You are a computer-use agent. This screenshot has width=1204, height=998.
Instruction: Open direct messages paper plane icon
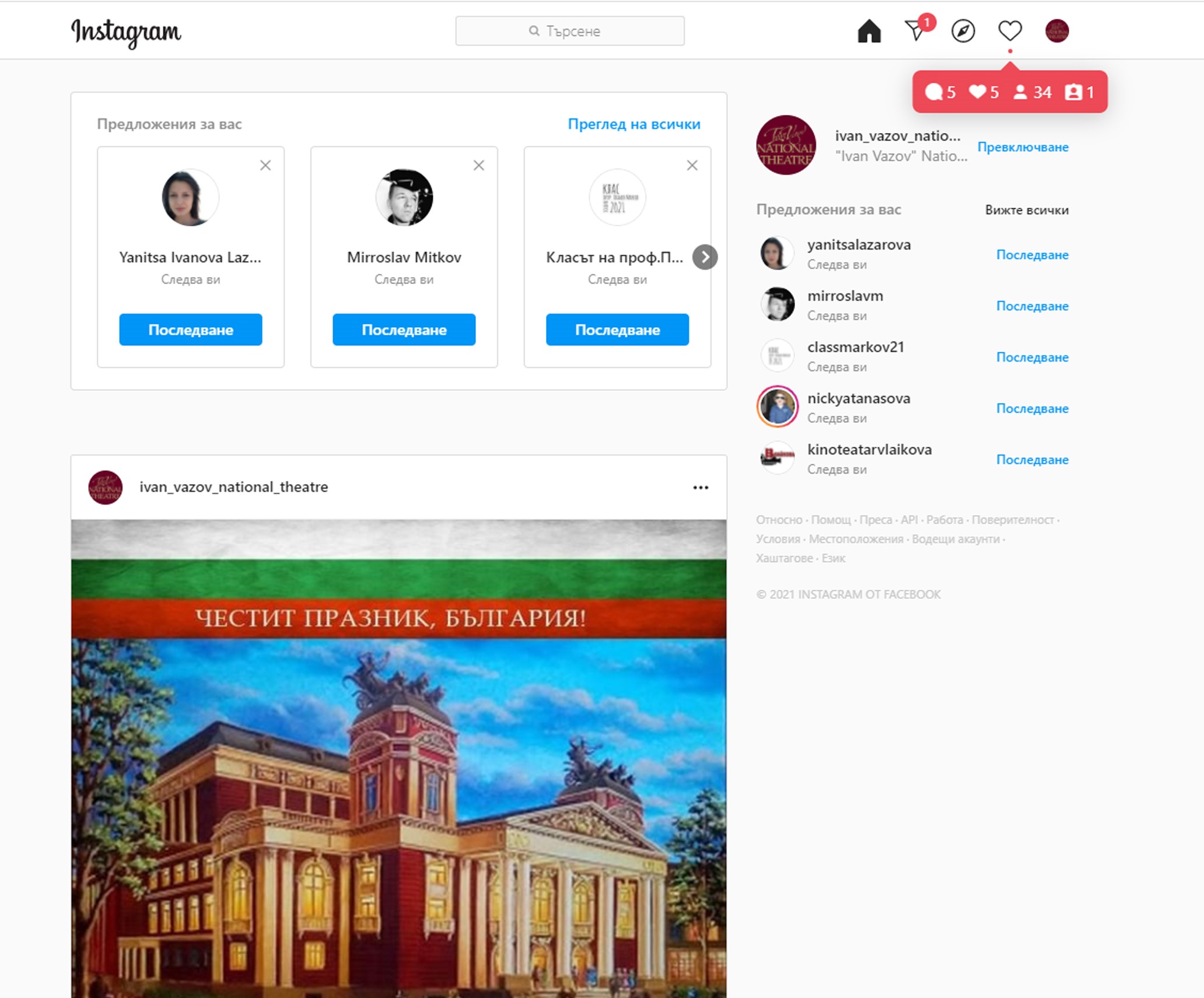click(x=916, y=31)
